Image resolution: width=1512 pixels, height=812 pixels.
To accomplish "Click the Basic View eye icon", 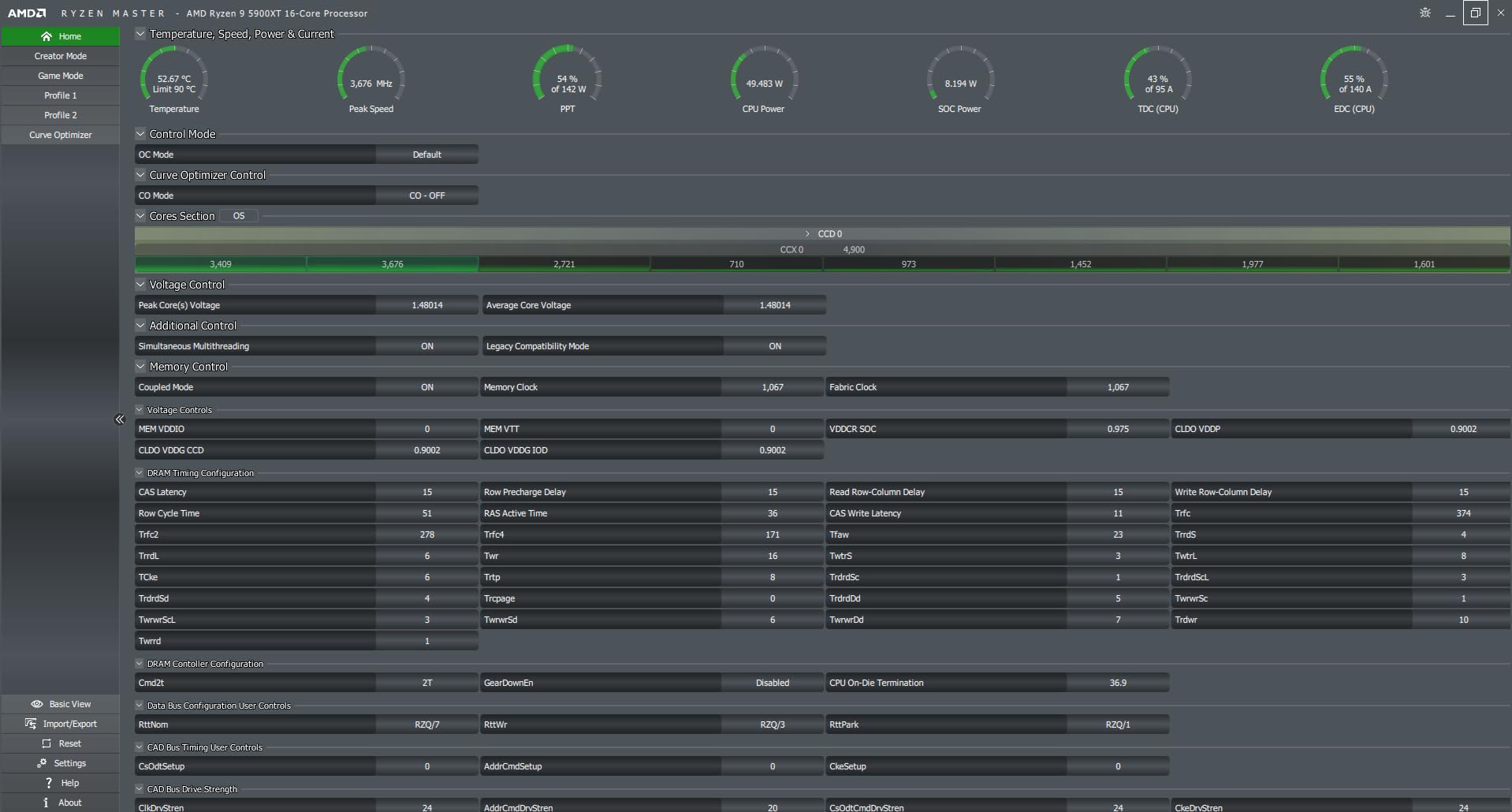I will click(x=36, y=704).
